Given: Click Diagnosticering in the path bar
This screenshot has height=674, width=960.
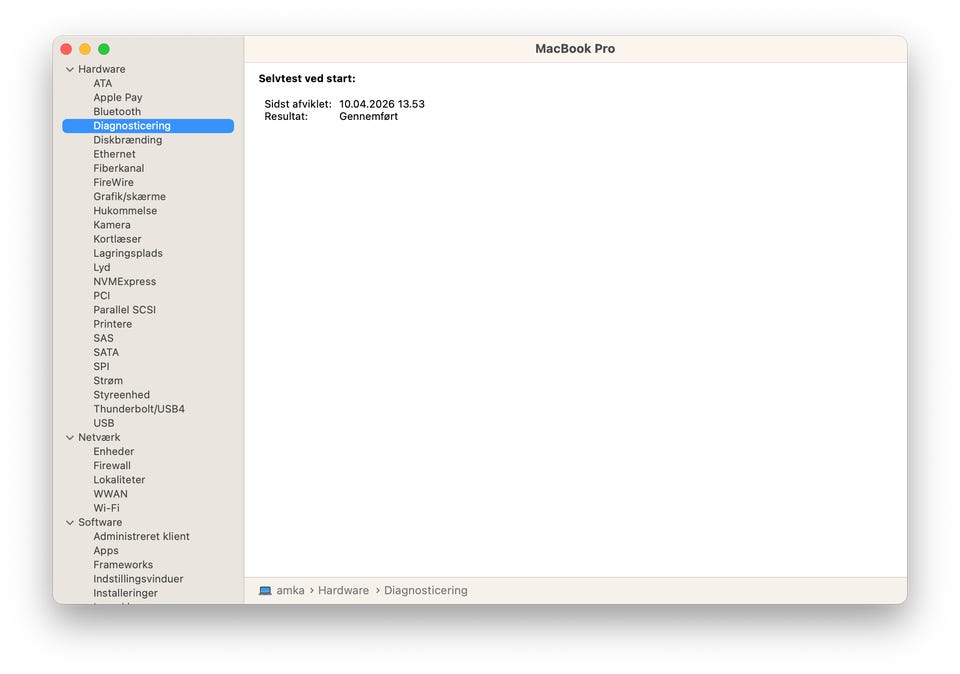Looking at the screenshot, I should pos(426,590).
